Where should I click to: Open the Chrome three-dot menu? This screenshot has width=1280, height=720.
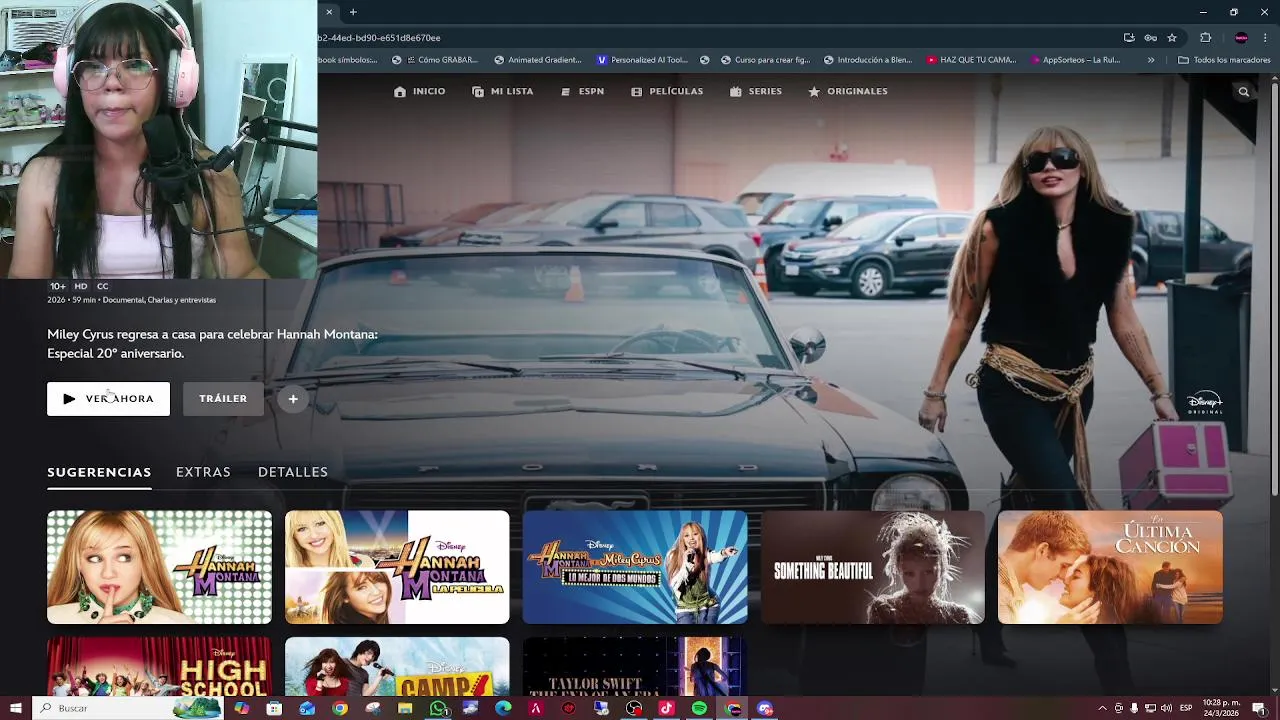pos(1265,38)
